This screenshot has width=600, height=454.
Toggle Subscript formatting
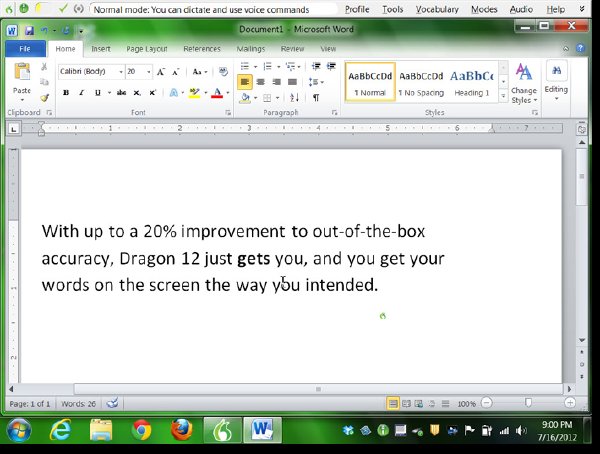pos(137,93)
